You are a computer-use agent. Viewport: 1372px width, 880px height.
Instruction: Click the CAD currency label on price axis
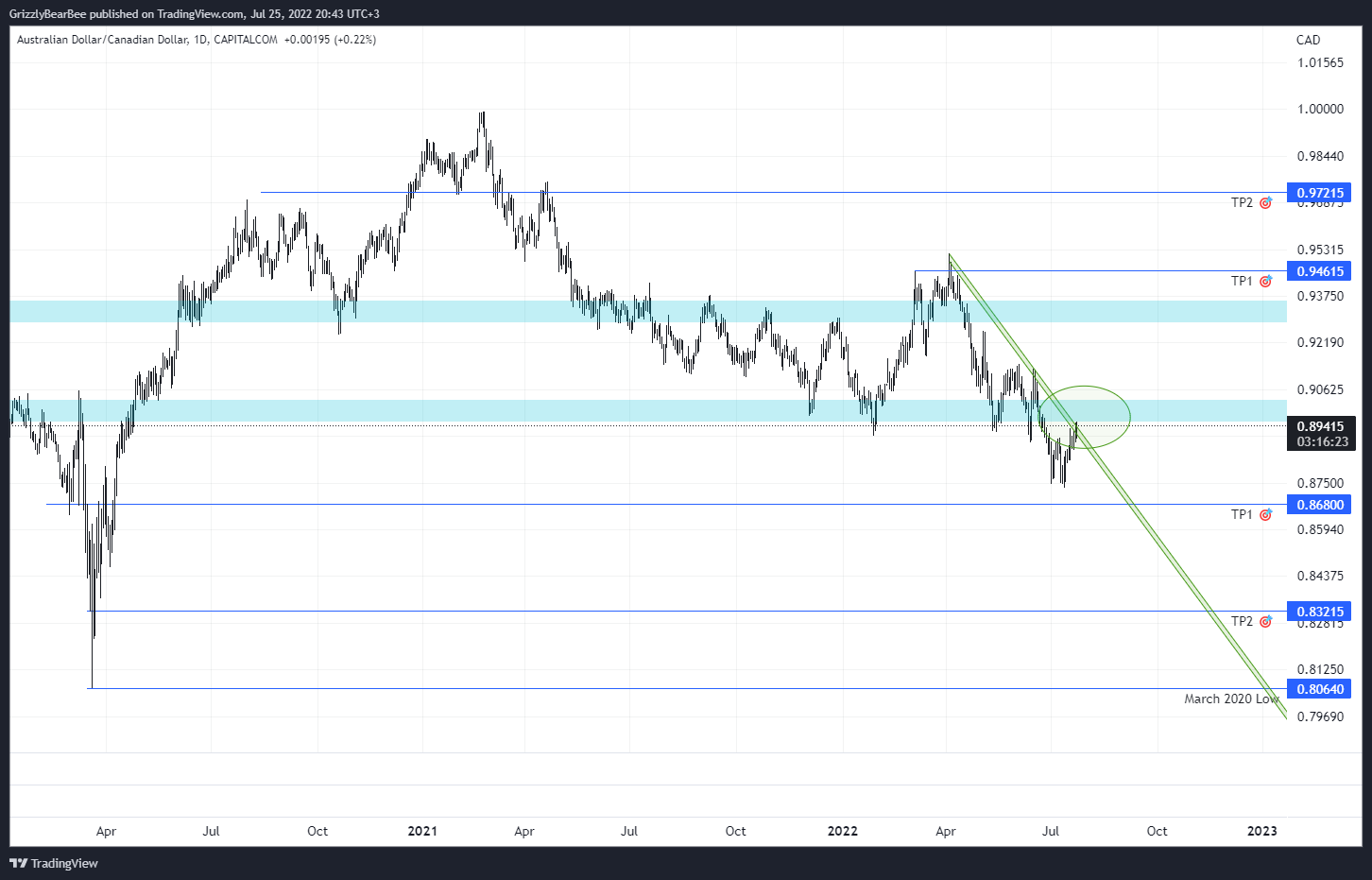coord(1308,40)
